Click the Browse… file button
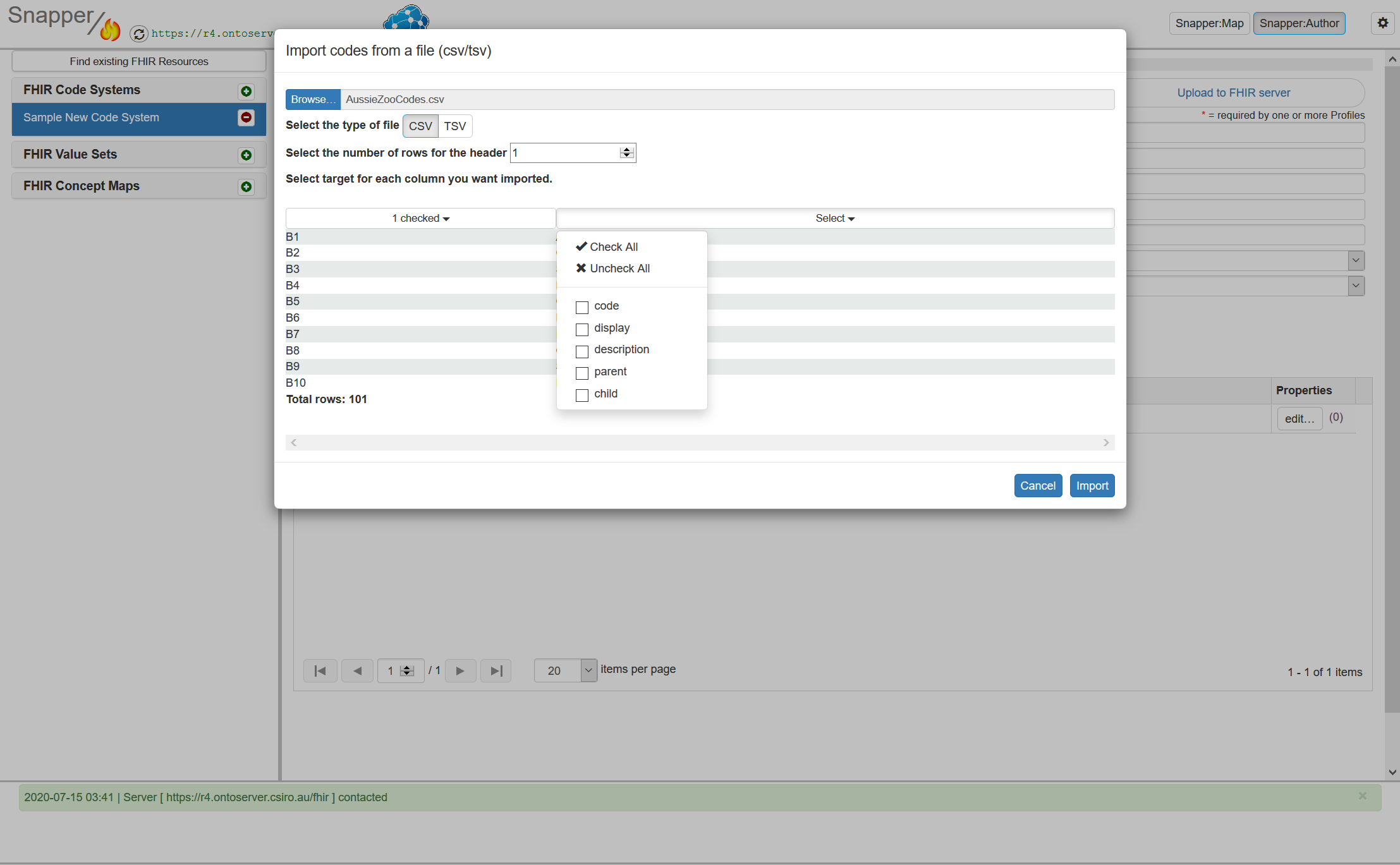Viewport: 1400px width, 865px height. tap(313, 99)
